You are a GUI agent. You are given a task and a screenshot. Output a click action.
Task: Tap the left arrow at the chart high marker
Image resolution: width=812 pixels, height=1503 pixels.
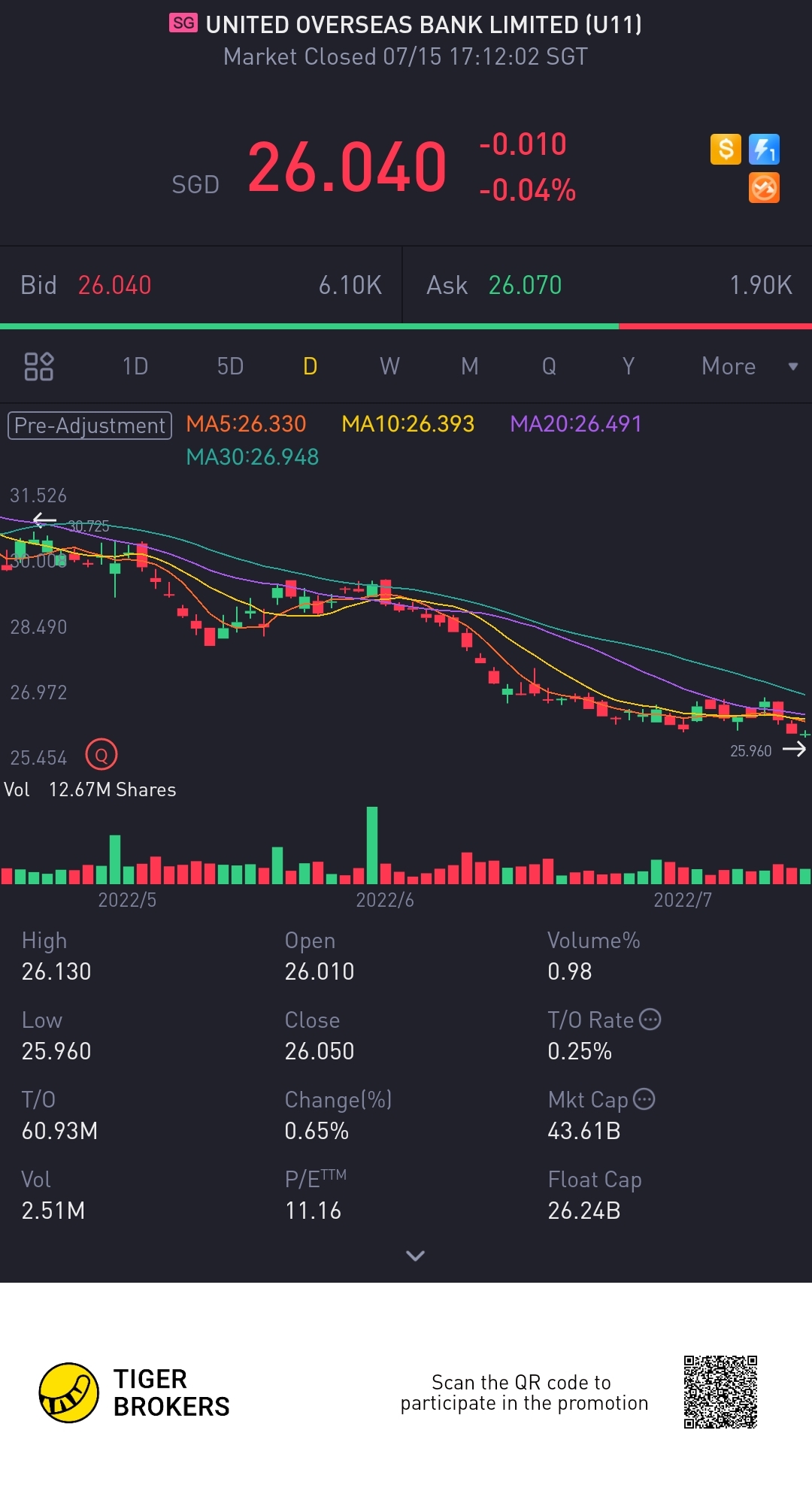click(x=45, y=520)
